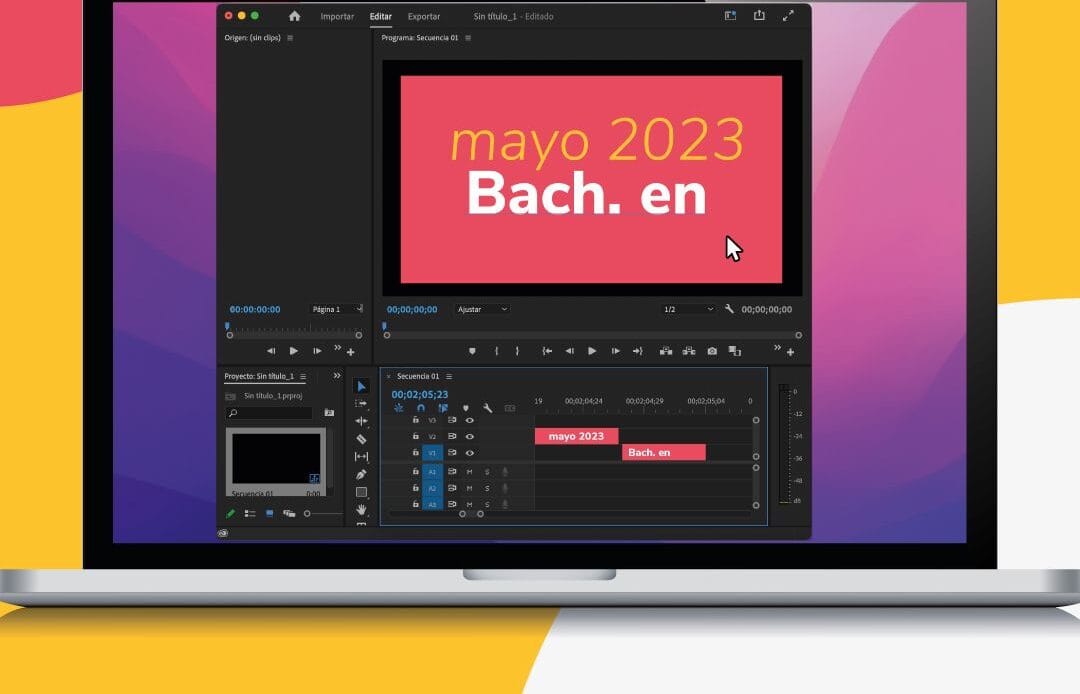Toggle V3 track output eye
The width and height of the screenshot is (1080, 694).
(470, 420)
